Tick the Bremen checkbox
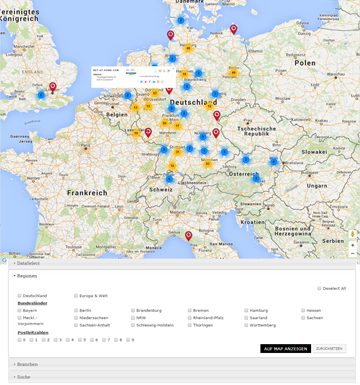Screen dimensions: 360x385 click(190, 310)
